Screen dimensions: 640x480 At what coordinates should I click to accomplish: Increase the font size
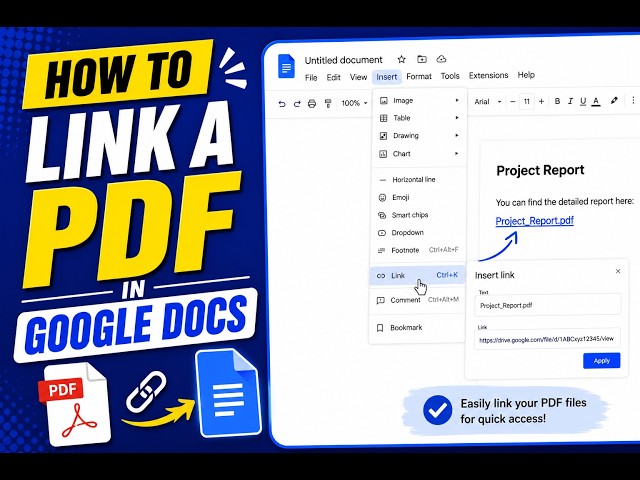click(541, 102)
